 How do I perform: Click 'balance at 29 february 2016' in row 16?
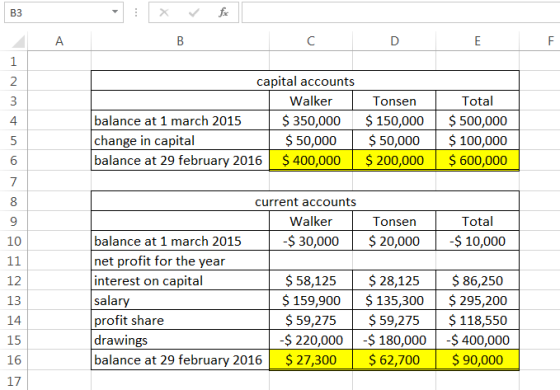pyautogui.click(x=180, y=360)
